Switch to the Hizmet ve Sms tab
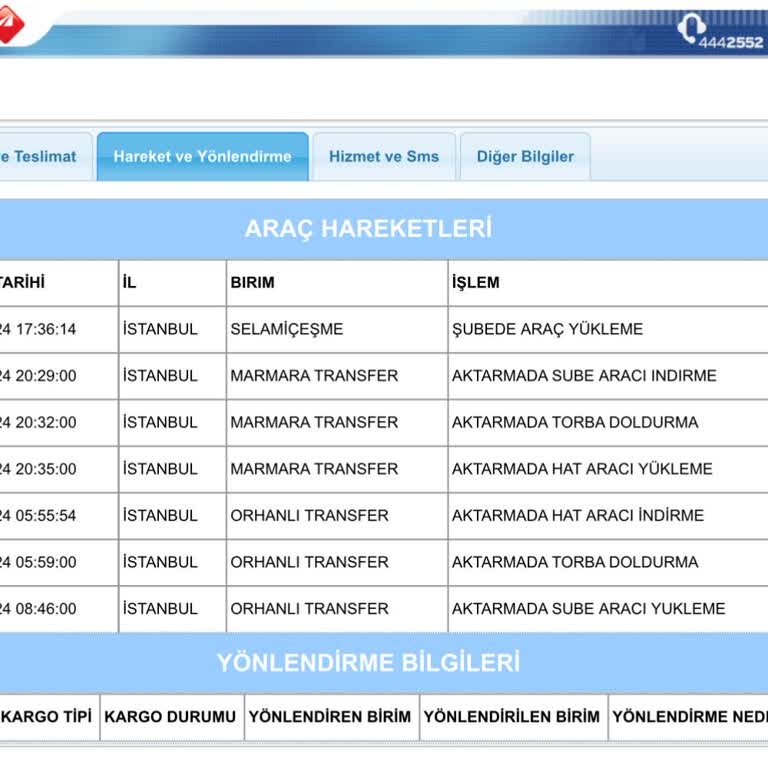Image resolution: width=768 pixels, height=768 pixels. point(384,156)
